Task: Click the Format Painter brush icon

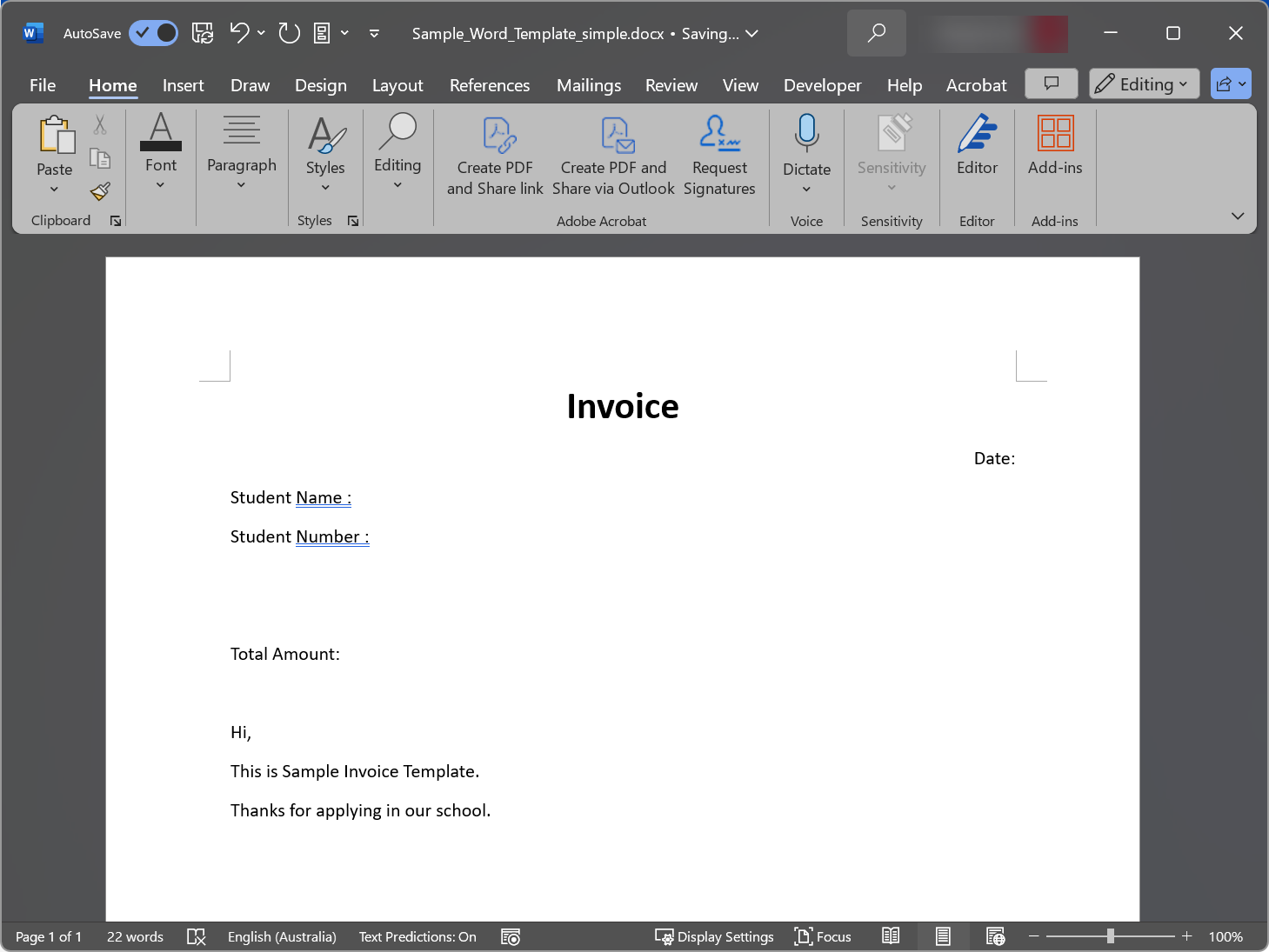Action: tap(100, 191)
